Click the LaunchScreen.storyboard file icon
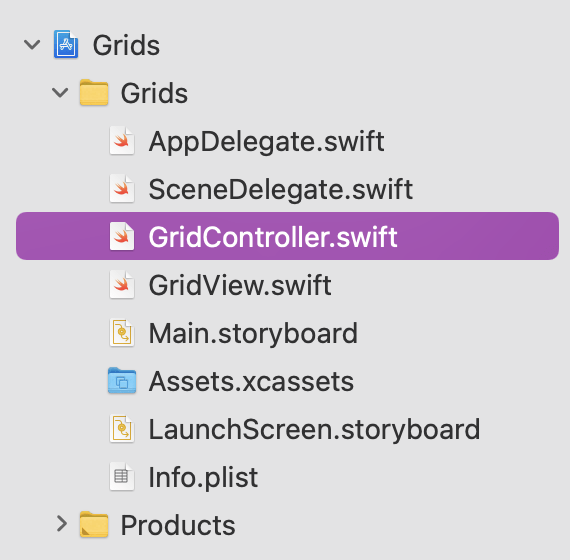The height and width of the screenshot is (560, 570). coord(122,429)
